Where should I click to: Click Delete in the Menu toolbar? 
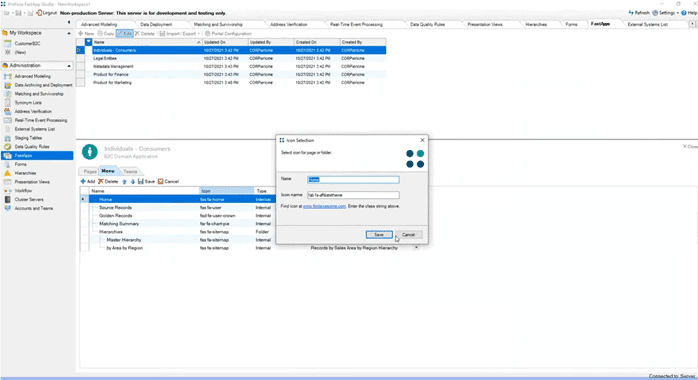click(x=108, y=182)
